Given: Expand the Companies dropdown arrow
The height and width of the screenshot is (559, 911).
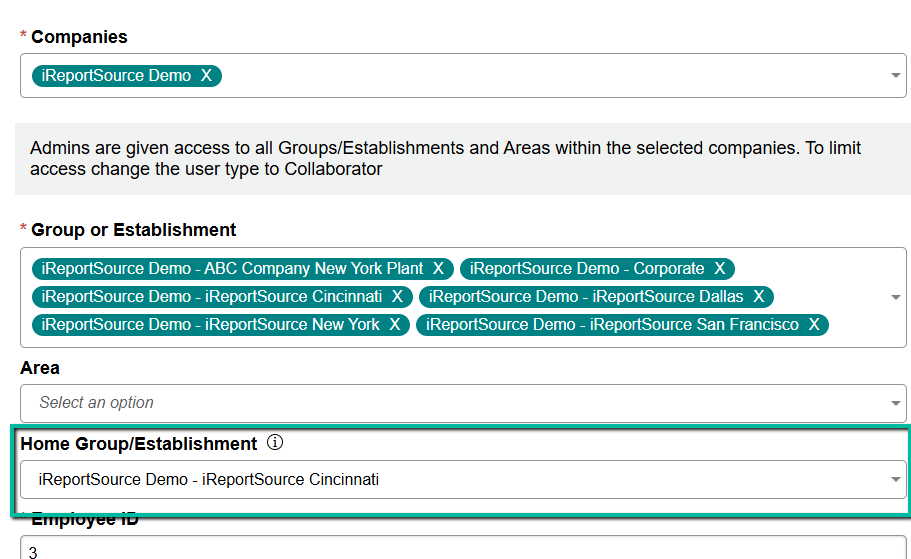Looking at the screenshot, I should pos(895,76).
